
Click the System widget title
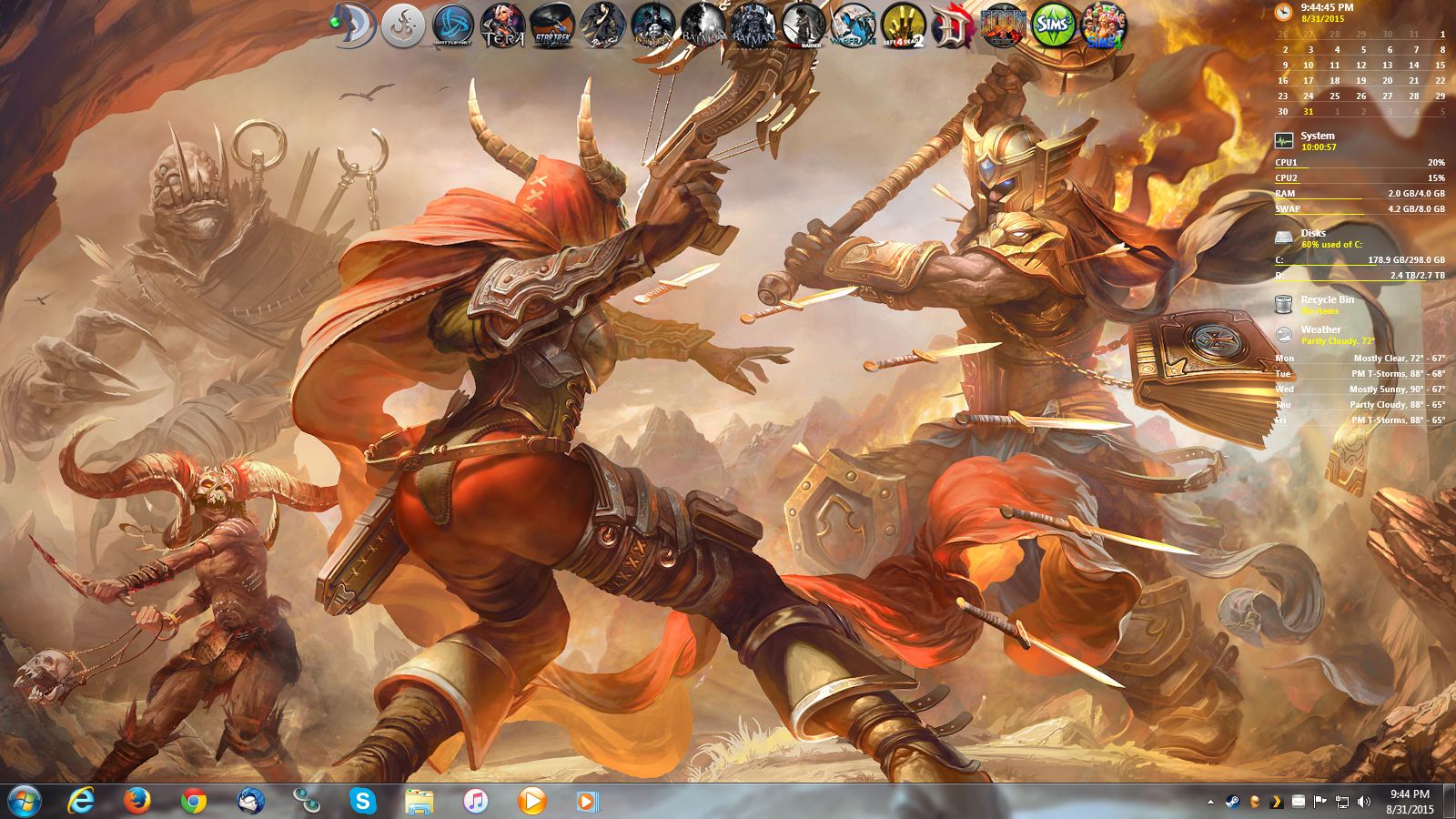point(1318,136)
